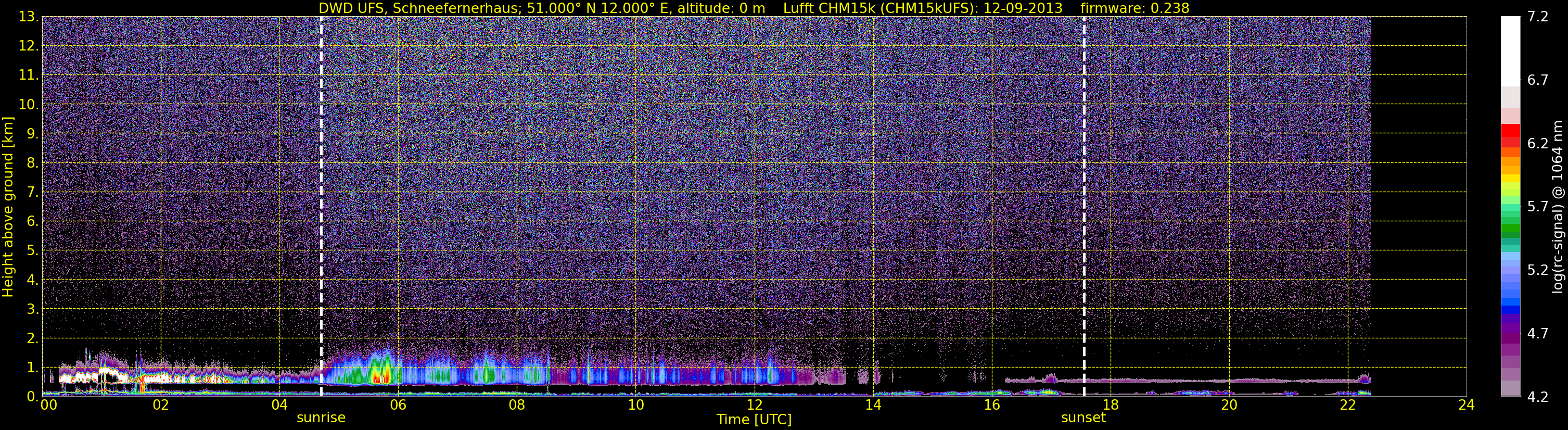Click height axis tick label '13.'
The image size is (1568, 430).
[x=29, y=17]
